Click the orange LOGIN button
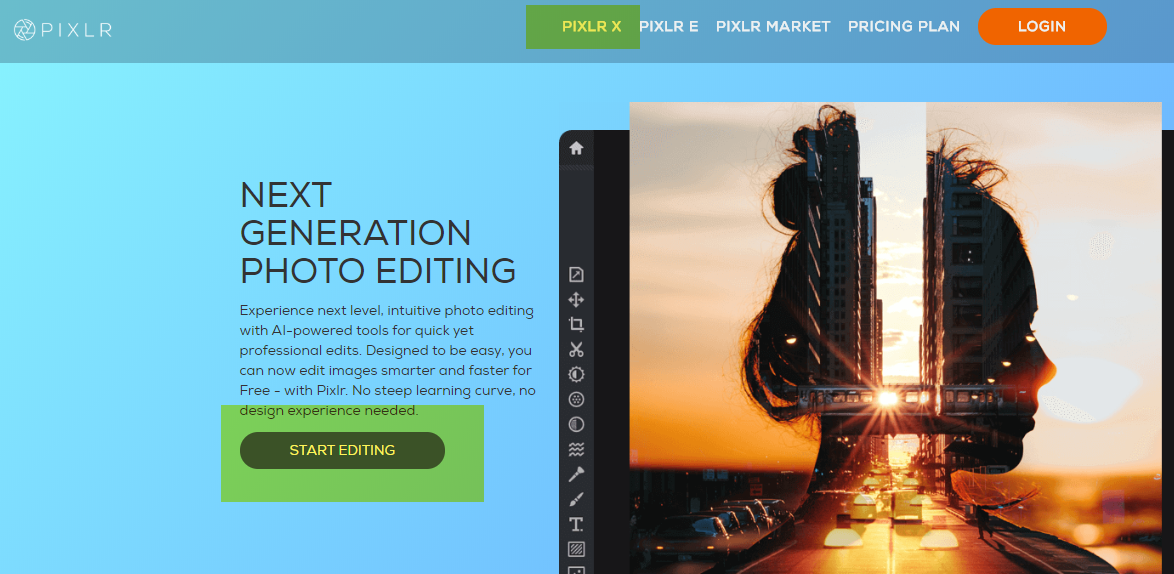The image size is (1174, 574). [1041, 27]
